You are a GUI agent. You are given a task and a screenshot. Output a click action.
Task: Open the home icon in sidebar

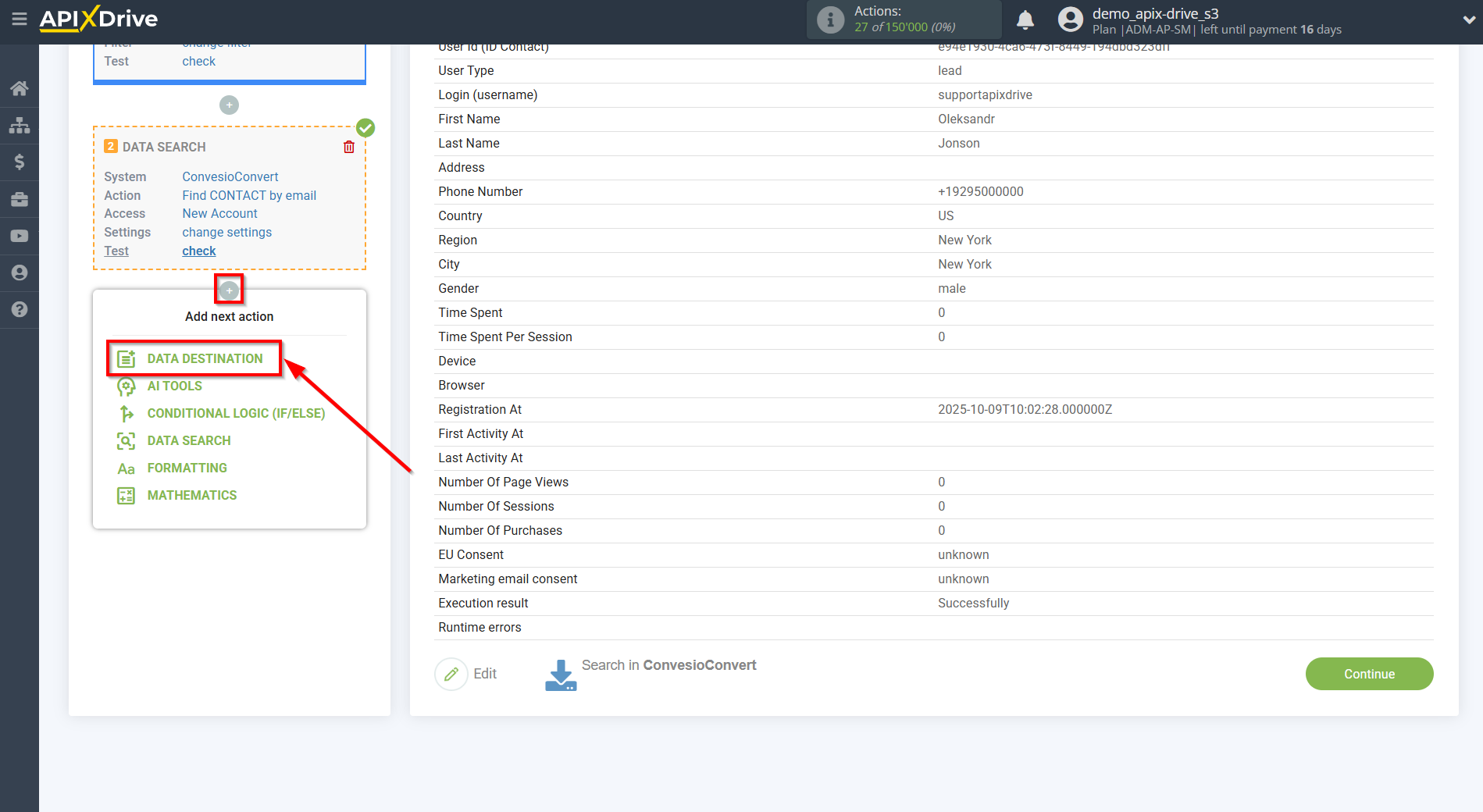[x=20, y=88]
